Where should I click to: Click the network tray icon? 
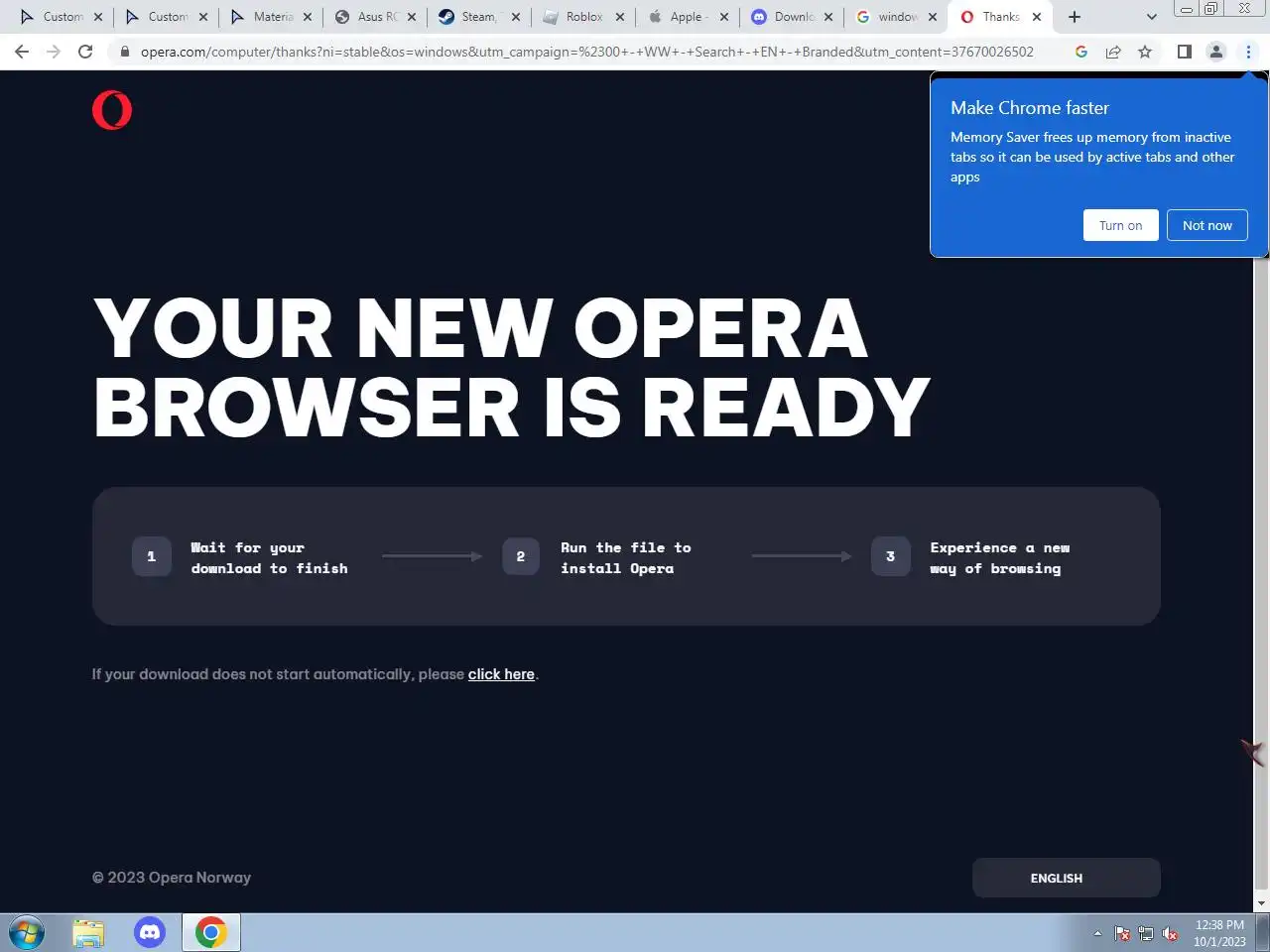pyautogui.click(x=1146, y=933)
